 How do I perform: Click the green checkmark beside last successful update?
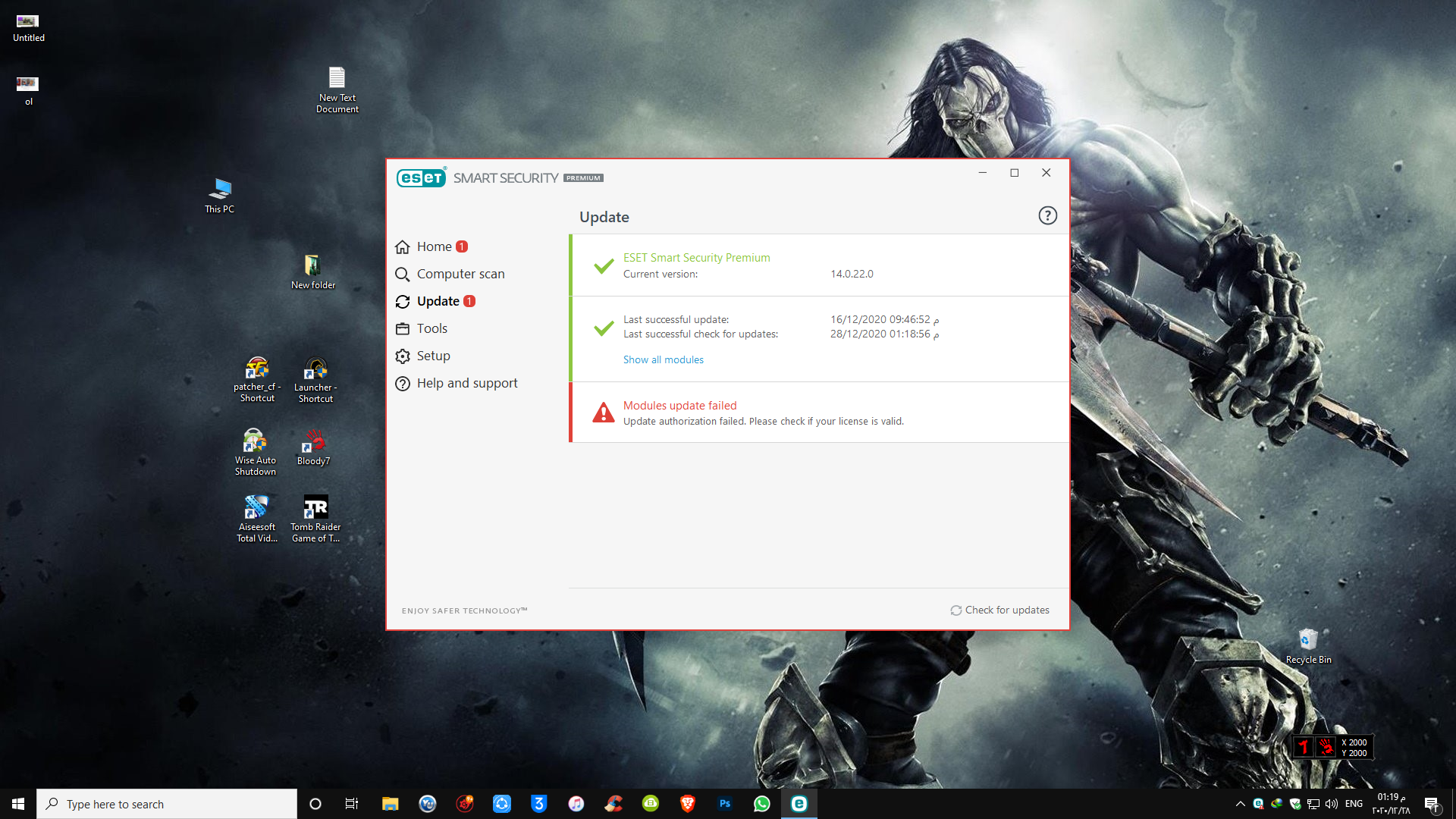coord(604,328)
